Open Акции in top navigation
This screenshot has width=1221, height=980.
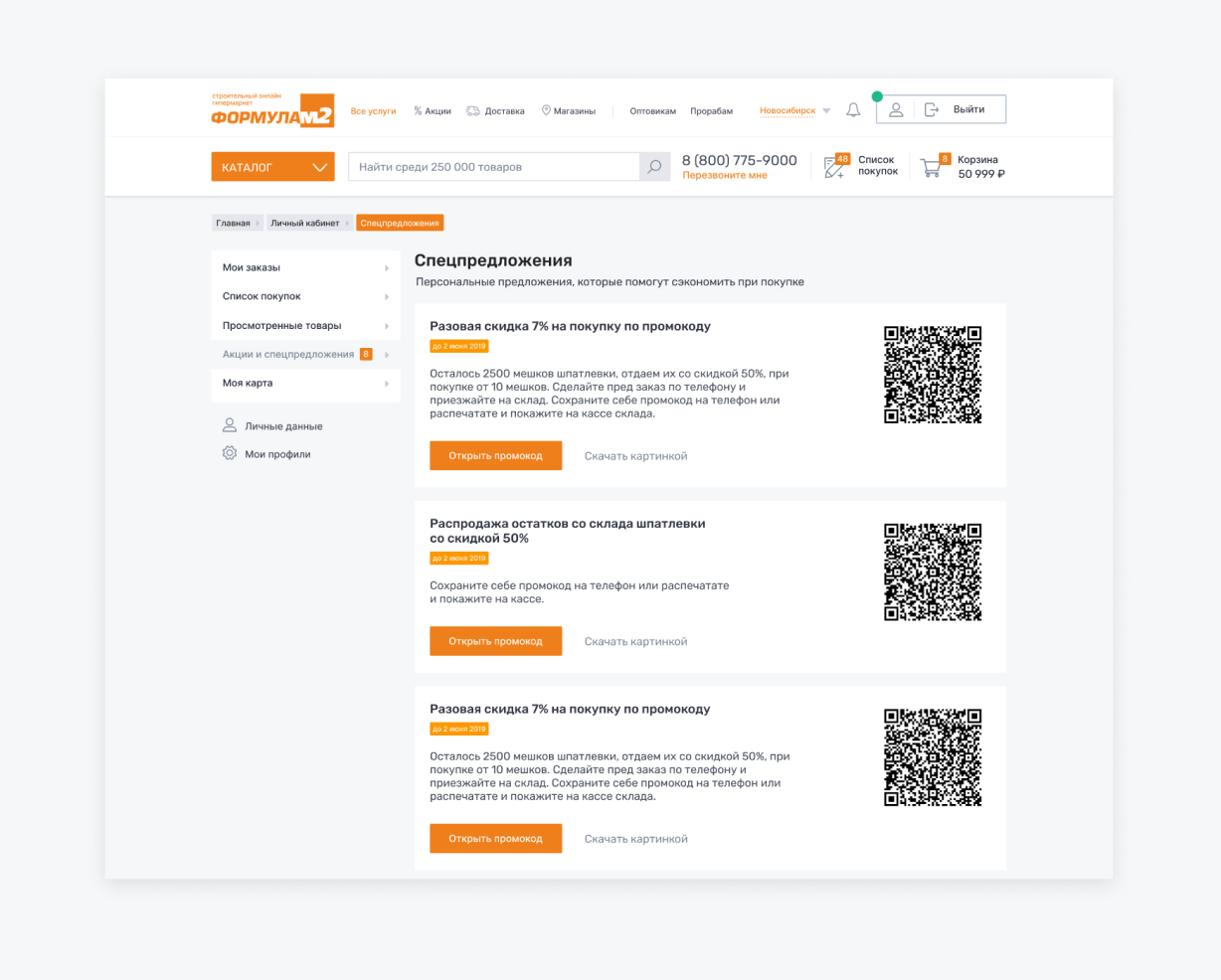point(433,111)
